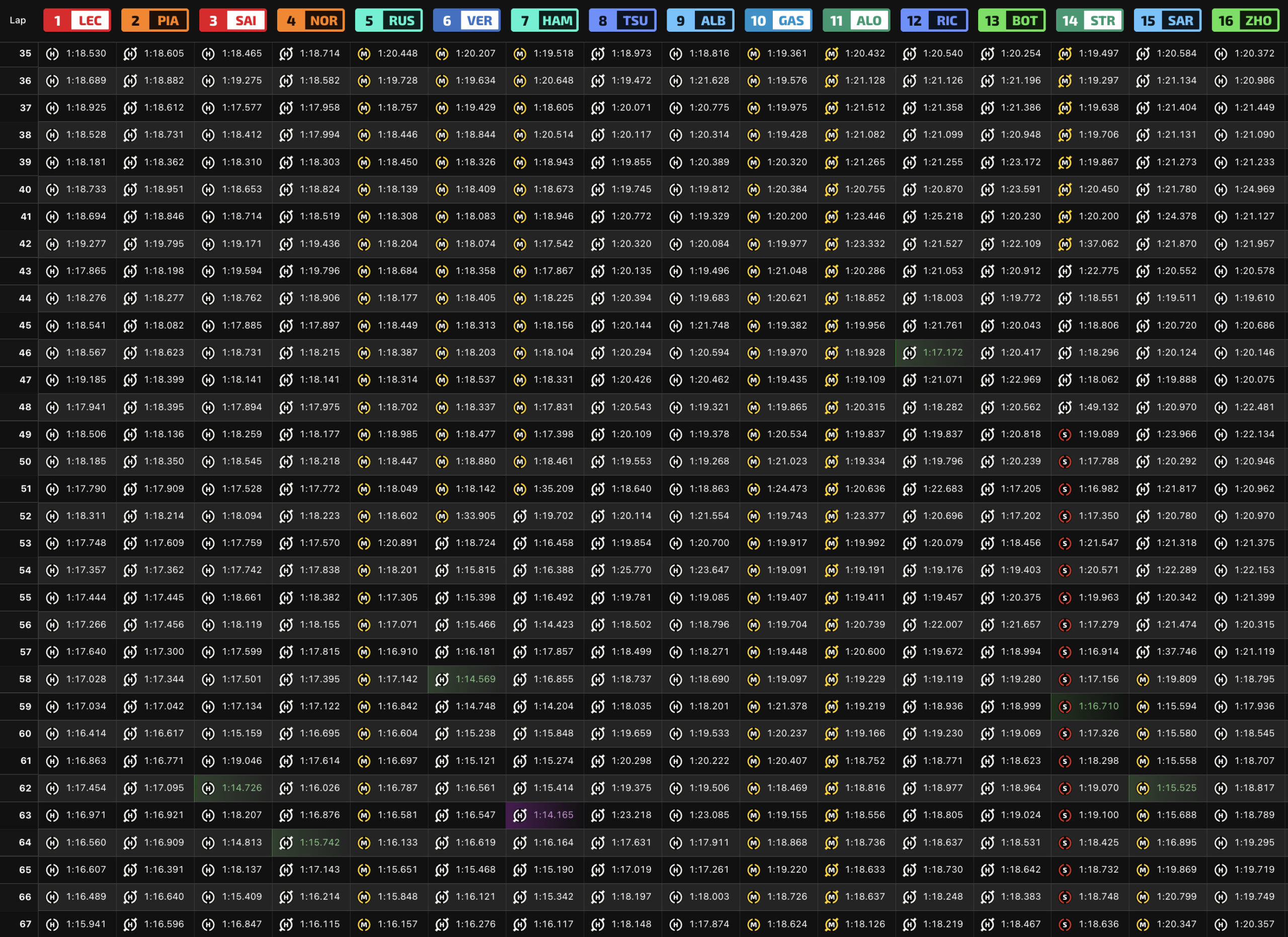This screenshot has height=937, width=1288.
Task: Click the used medium tyre icon on ALO lap 44
Action: (x=831, y=298)
